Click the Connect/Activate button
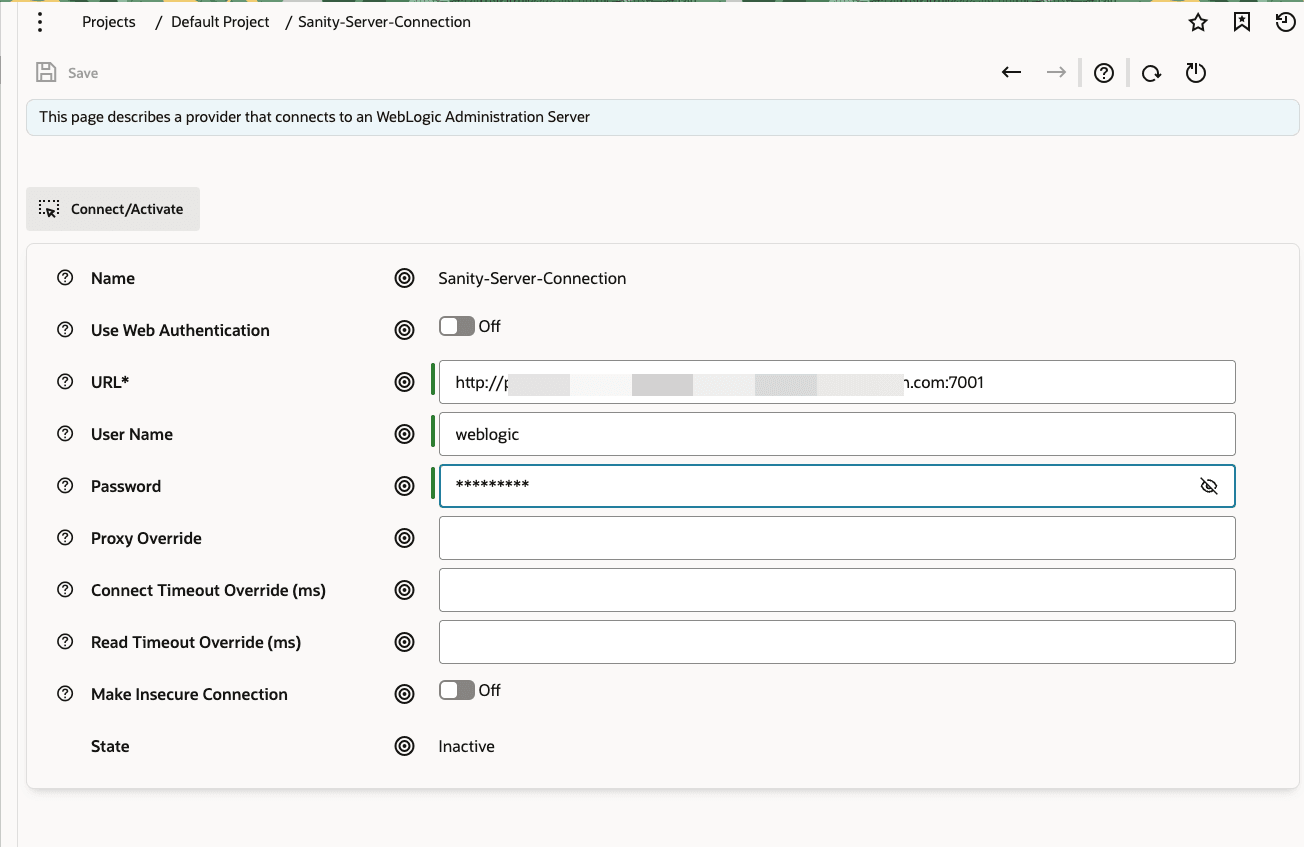The image size is (1304, 847). [x=113, y=209]
